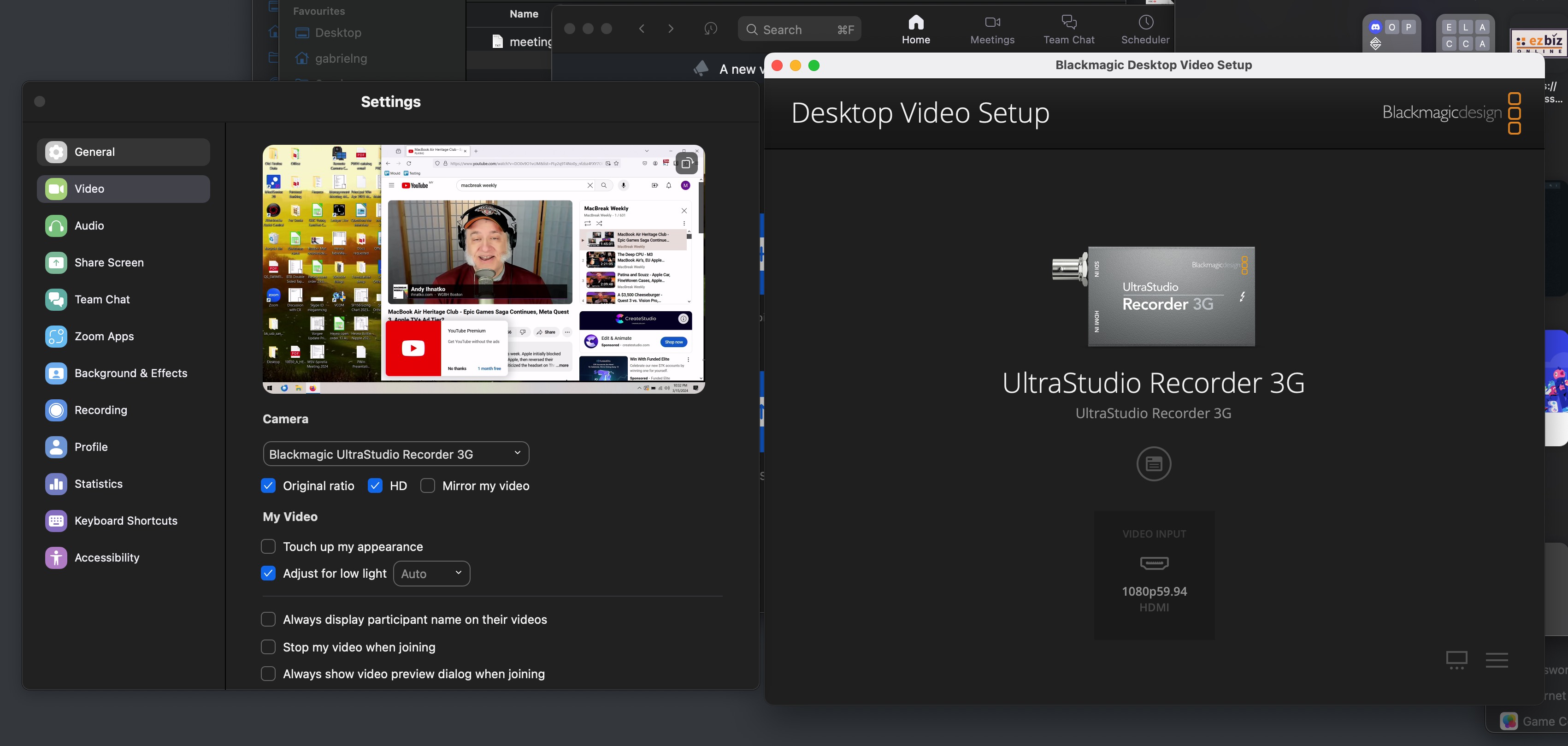Uncheck the HD checkbox
Screen dimensions: 1568x746
coord(375,486)
